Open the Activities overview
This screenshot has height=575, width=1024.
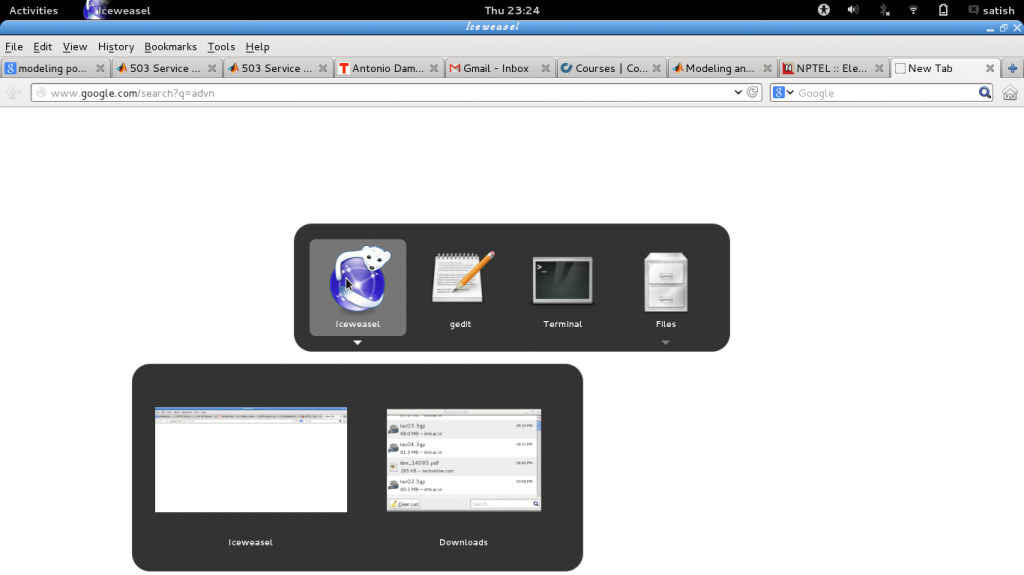coord(33,10)
